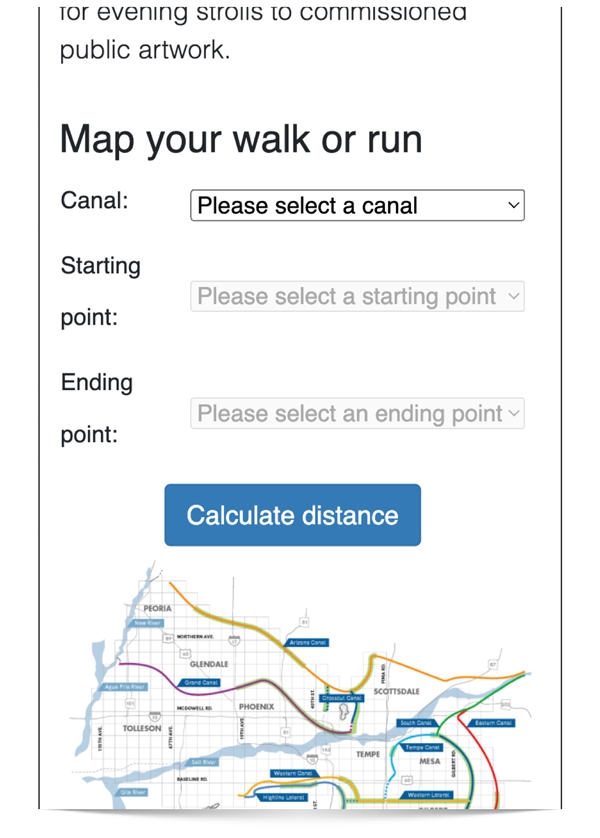Viewport: 600px width, 838px height.
Task: Click the Phoenix city name on map
Action: point(256,706)
